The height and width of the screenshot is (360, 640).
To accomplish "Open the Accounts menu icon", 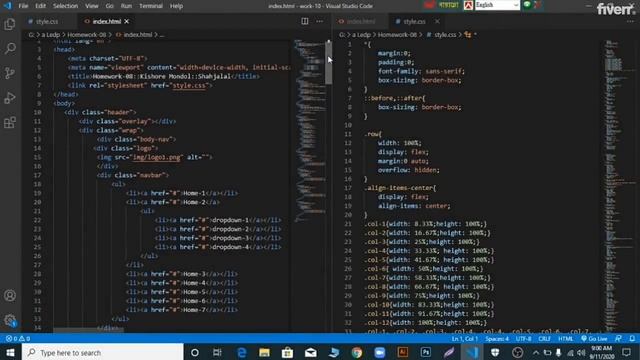I will pos(10,296).
